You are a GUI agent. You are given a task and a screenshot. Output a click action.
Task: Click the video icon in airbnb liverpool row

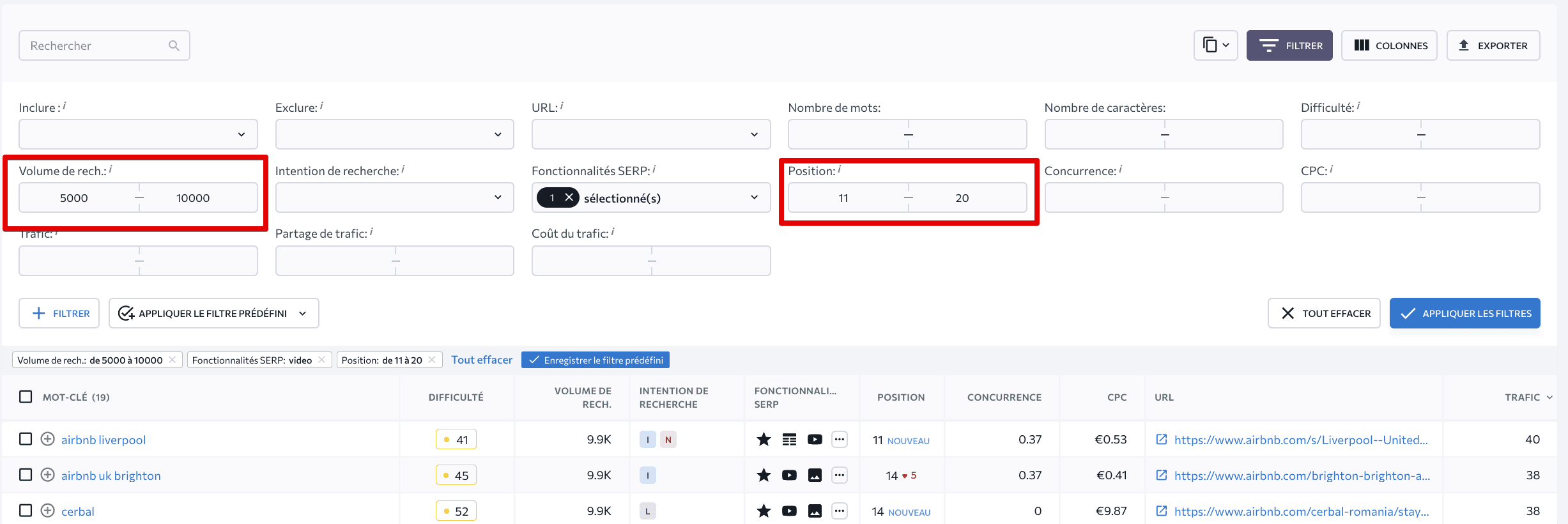point(815,439)
